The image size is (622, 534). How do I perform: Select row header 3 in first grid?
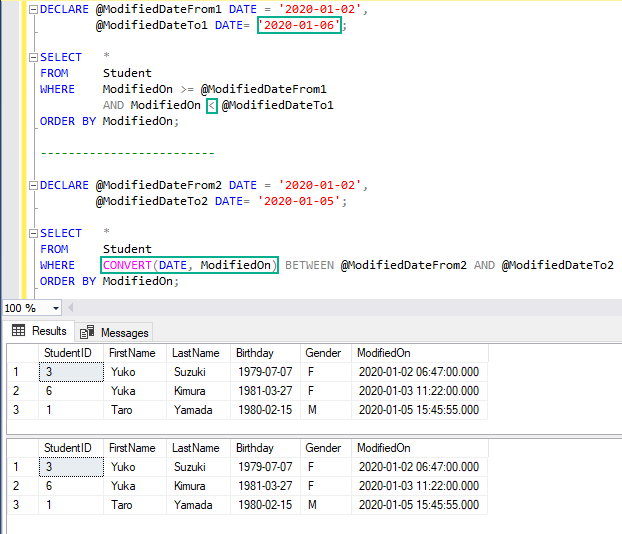23,410
